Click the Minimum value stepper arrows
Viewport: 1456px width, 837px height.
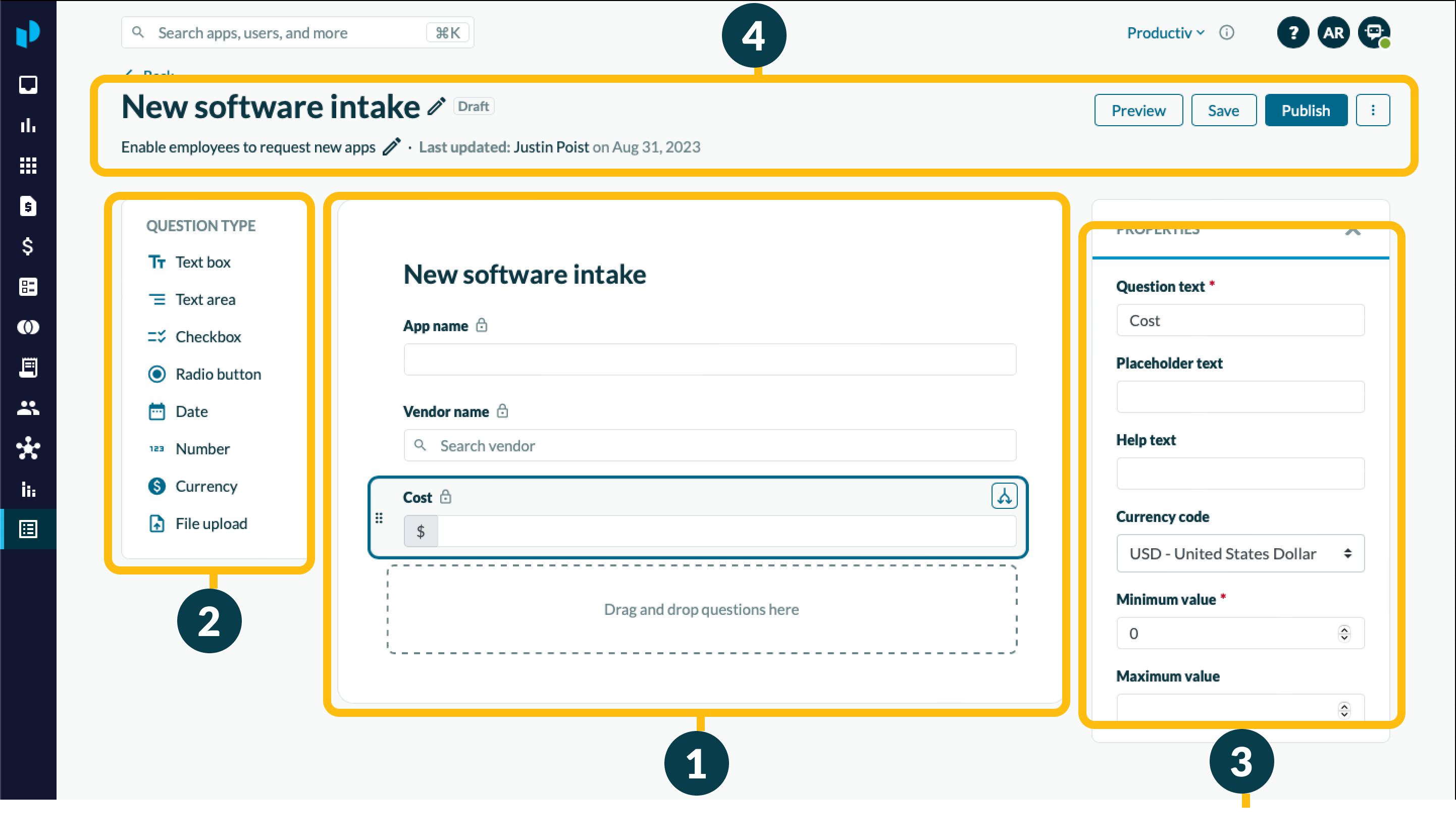[x=1343, y=634]
